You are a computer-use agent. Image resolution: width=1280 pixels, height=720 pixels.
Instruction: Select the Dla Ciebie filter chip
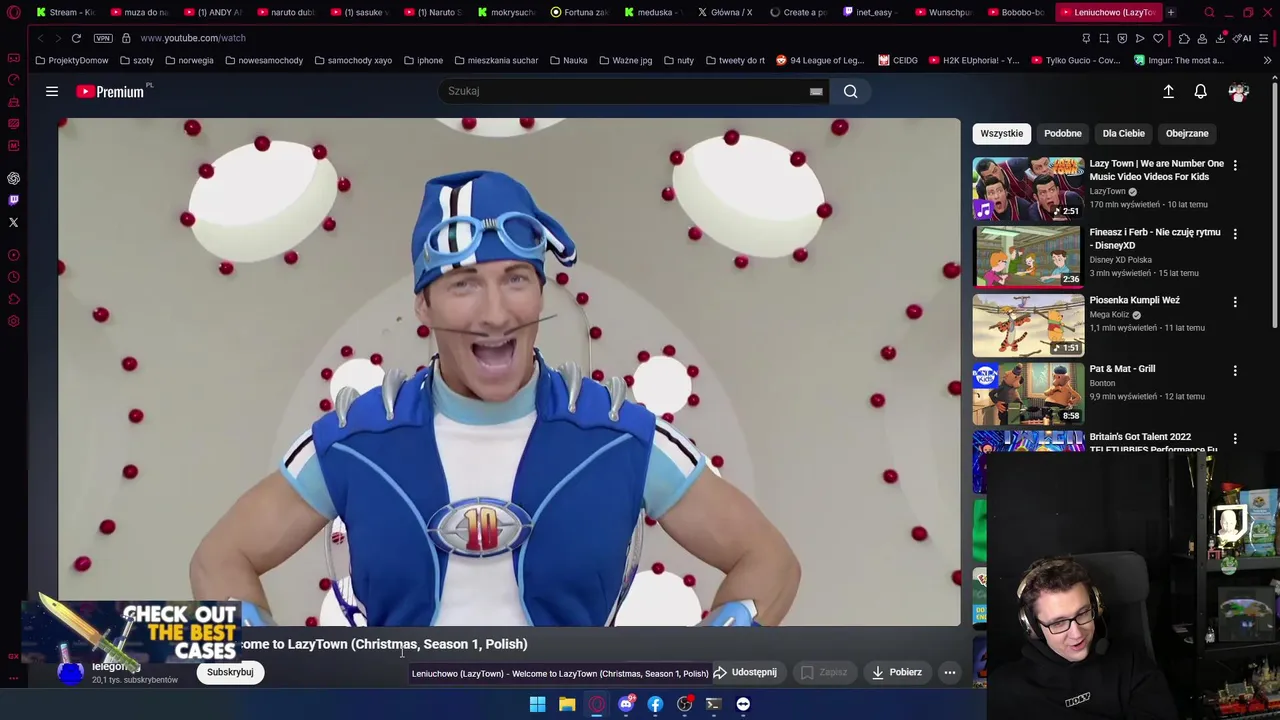click(x=1123, y=133)
